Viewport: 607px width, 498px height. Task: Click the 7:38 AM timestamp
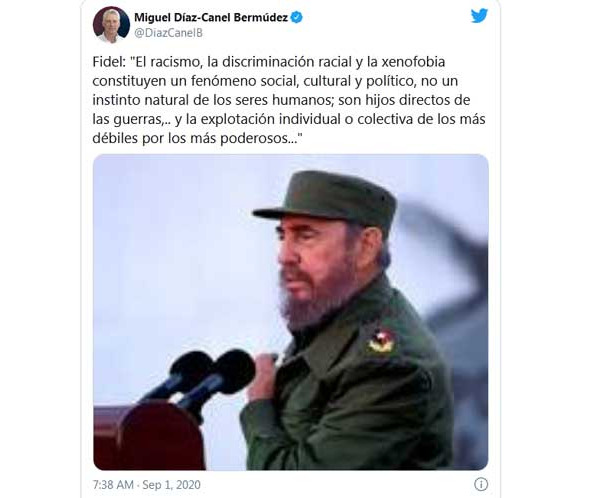[x=113, y=484]
